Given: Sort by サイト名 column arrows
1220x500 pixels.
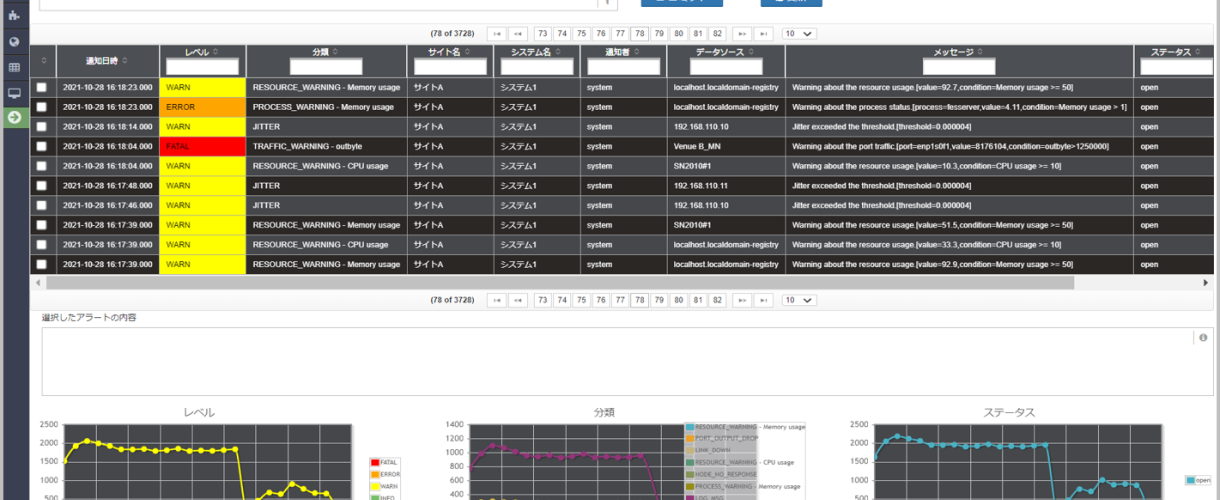Looking at the screenshot, I should 467,51.
